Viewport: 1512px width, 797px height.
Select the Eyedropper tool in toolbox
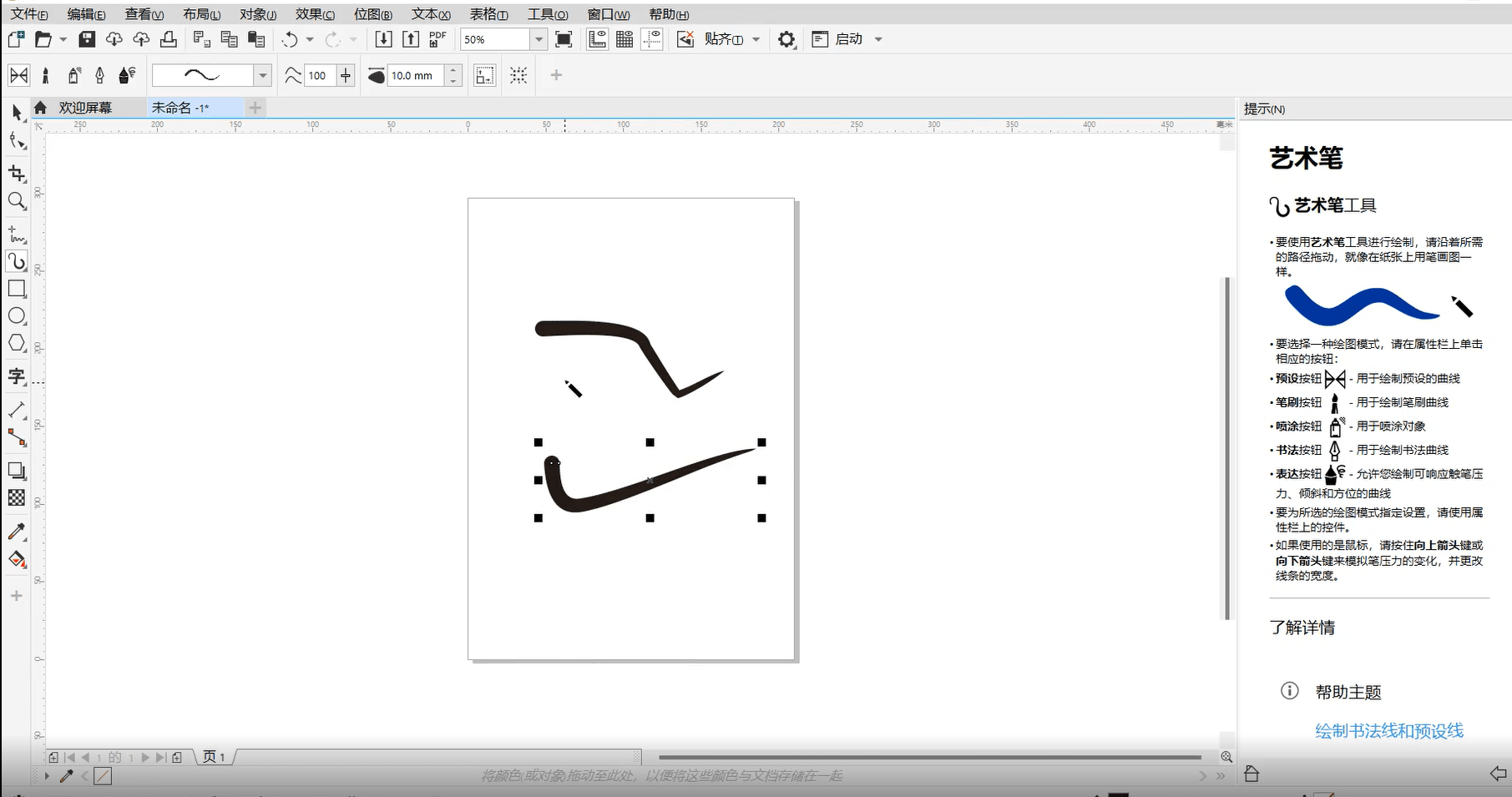pos(17,532)
